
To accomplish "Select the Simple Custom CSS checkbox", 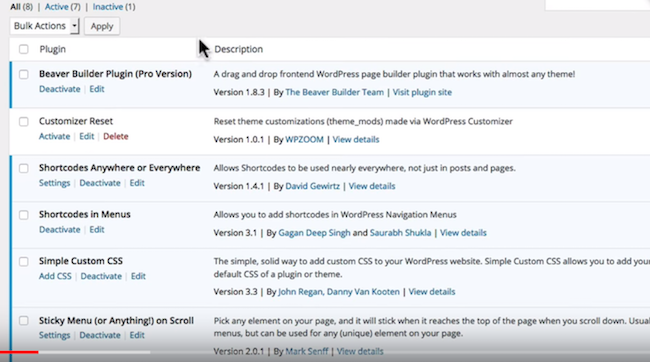I will pos(24,262).
